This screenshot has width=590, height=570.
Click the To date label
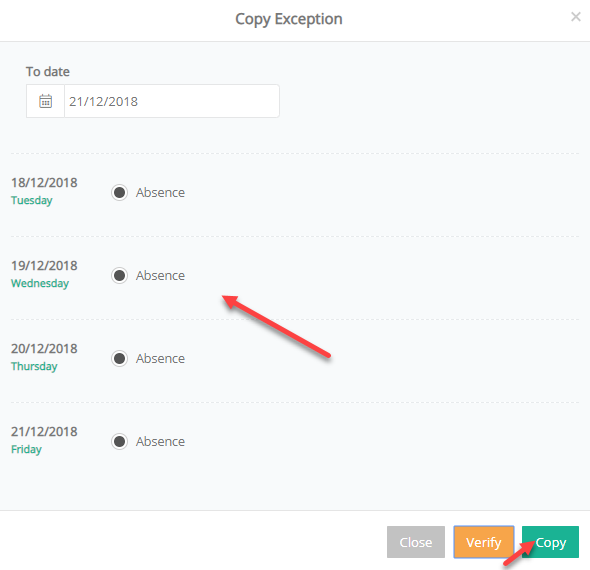click(x=48, y=71)
